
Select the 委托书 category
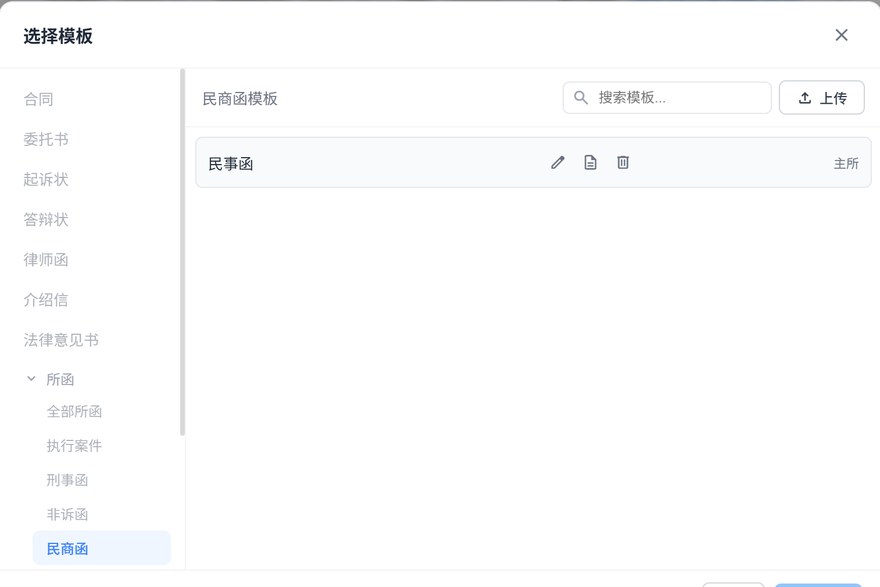46,139
